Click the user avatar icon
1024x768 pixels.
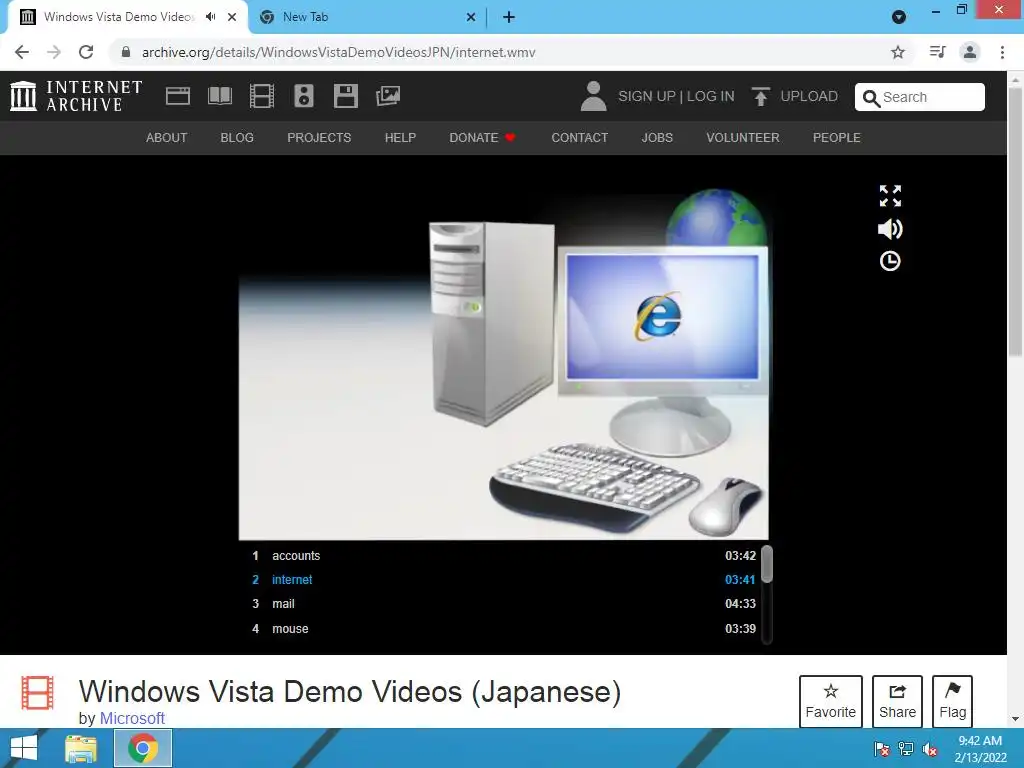(593, 96)
